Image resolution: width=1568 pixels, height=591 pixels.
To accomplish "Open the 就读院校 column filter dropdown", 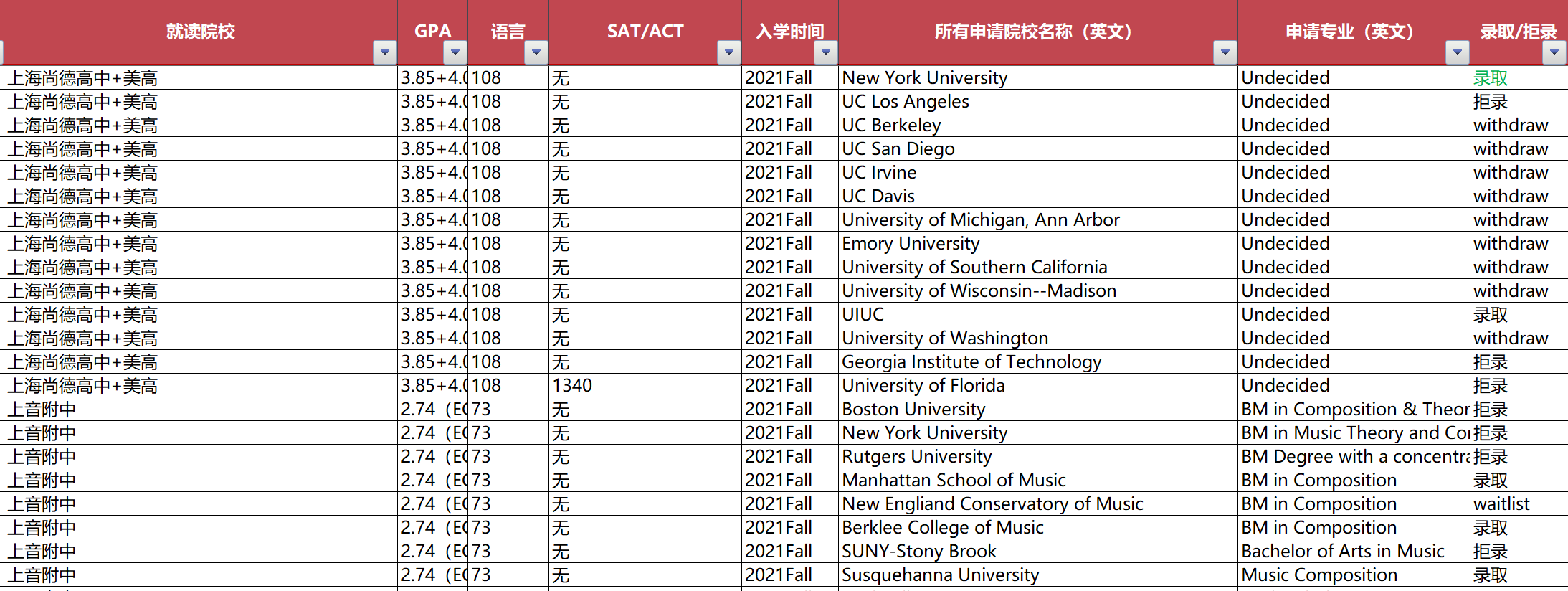I will tap(385, 52).
